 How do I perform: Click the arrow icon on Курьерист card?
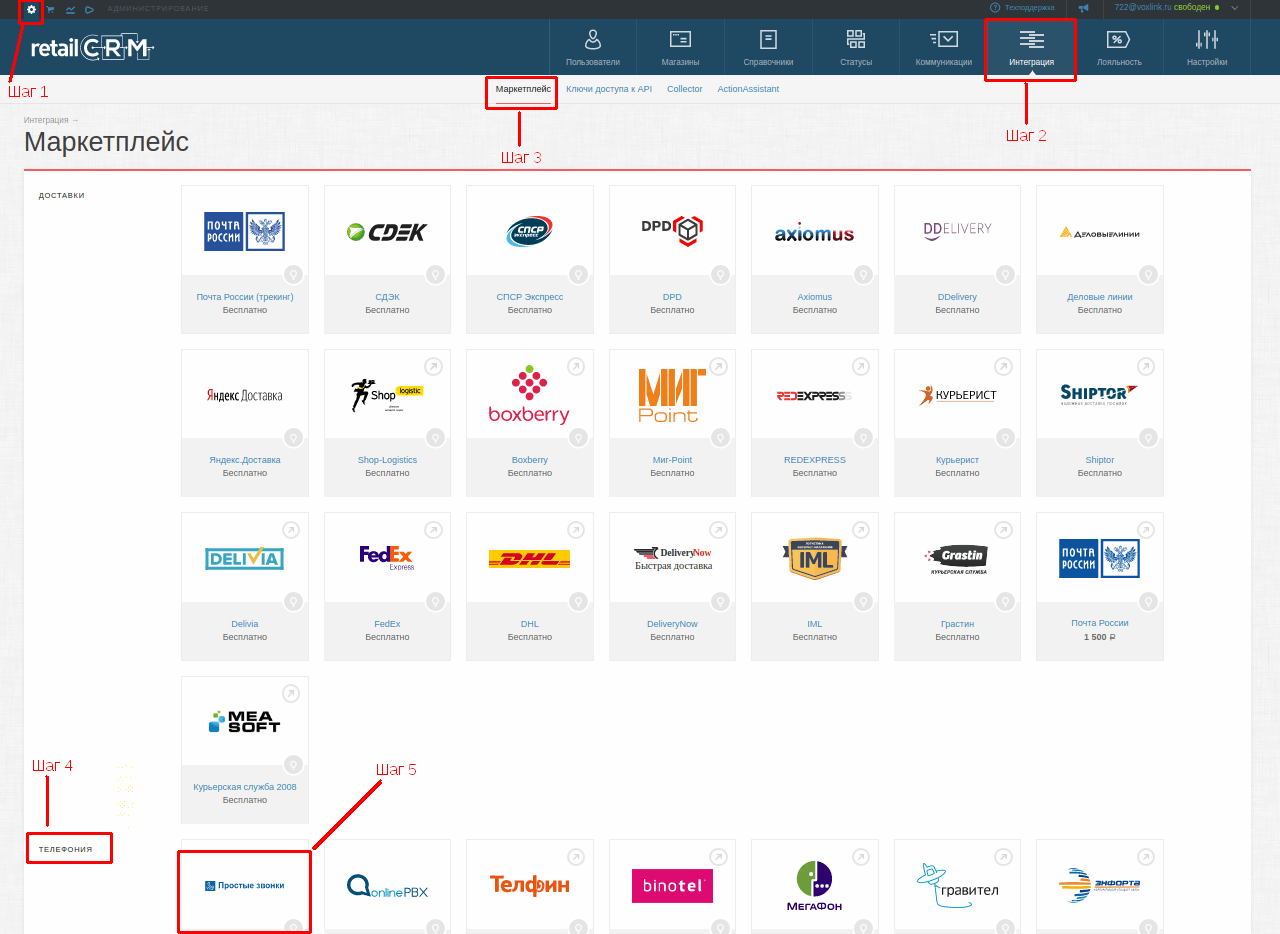pos(1003,366)
